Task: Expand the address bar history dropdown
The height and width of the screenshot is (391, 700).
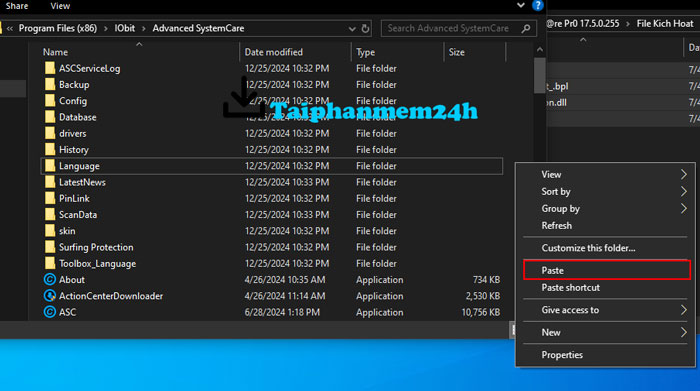Action: tap(352, 29)
